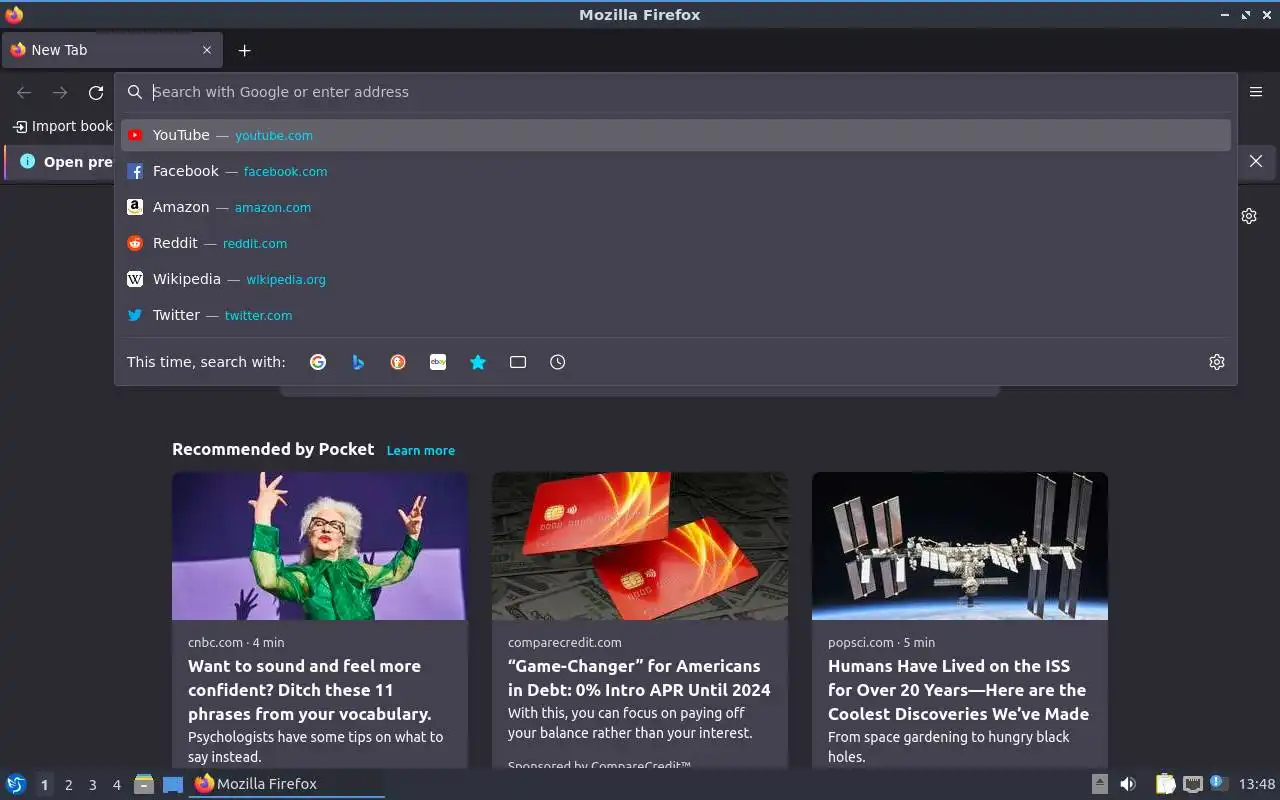Search this time with eBay
Image resolution: width=1280 pixels, height=800 pixels.
coord(438,362)
